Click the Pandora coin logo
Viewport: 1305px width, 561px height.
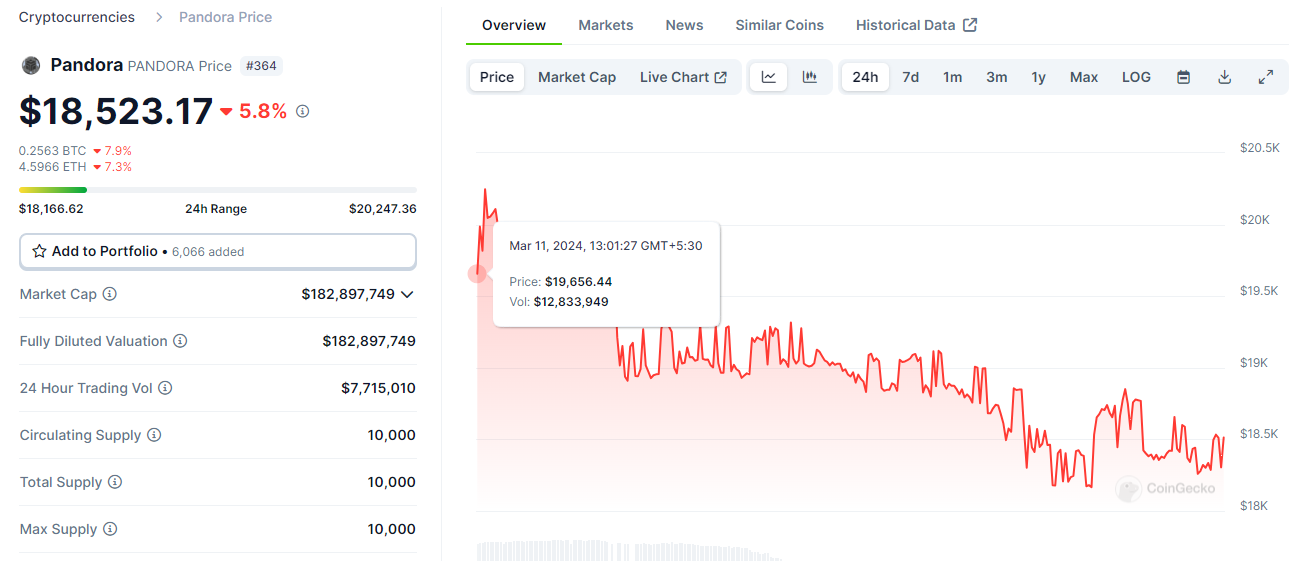[31, 65]
